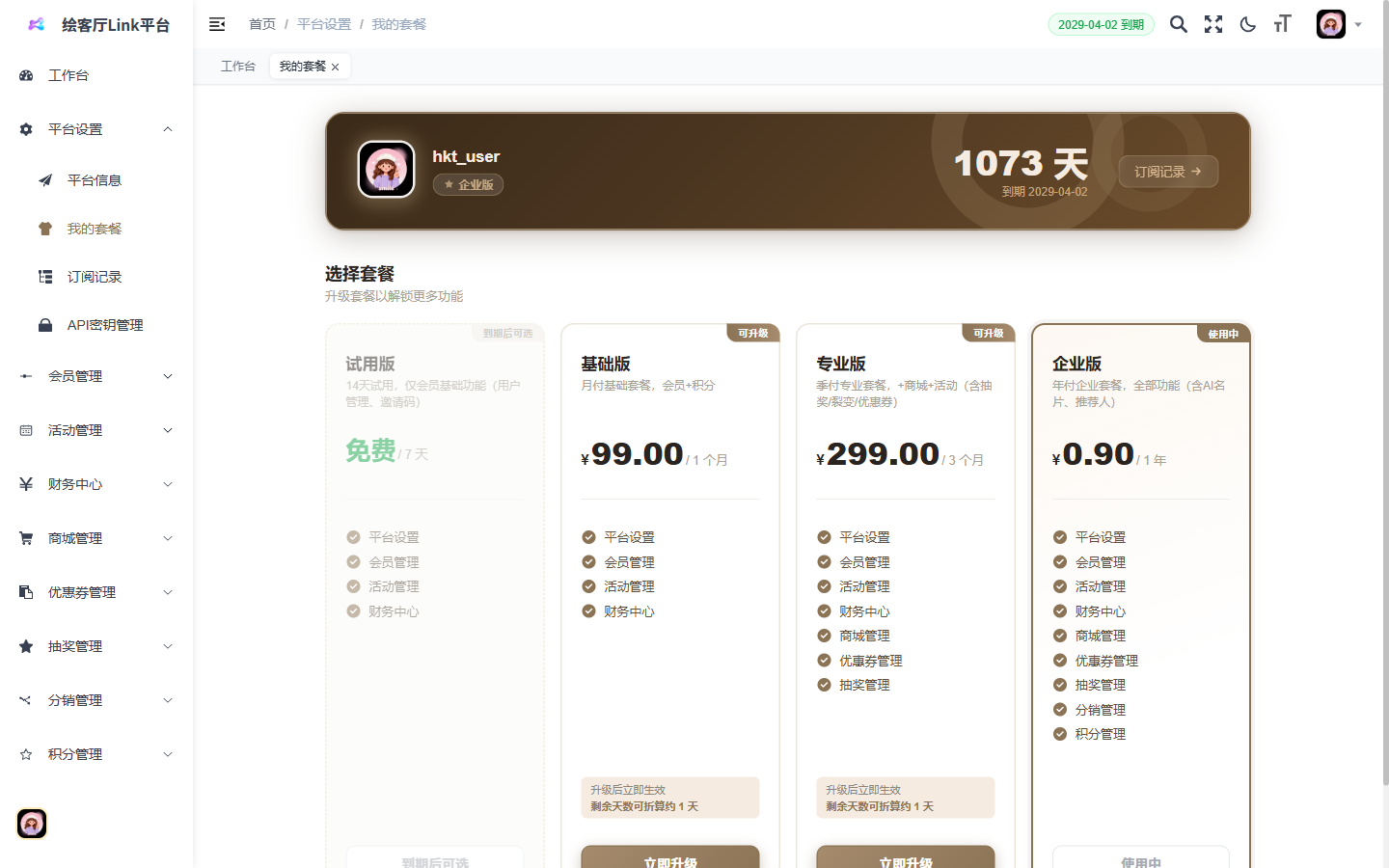Open 首页 from the breadcrumb

(x=261, y=24)
